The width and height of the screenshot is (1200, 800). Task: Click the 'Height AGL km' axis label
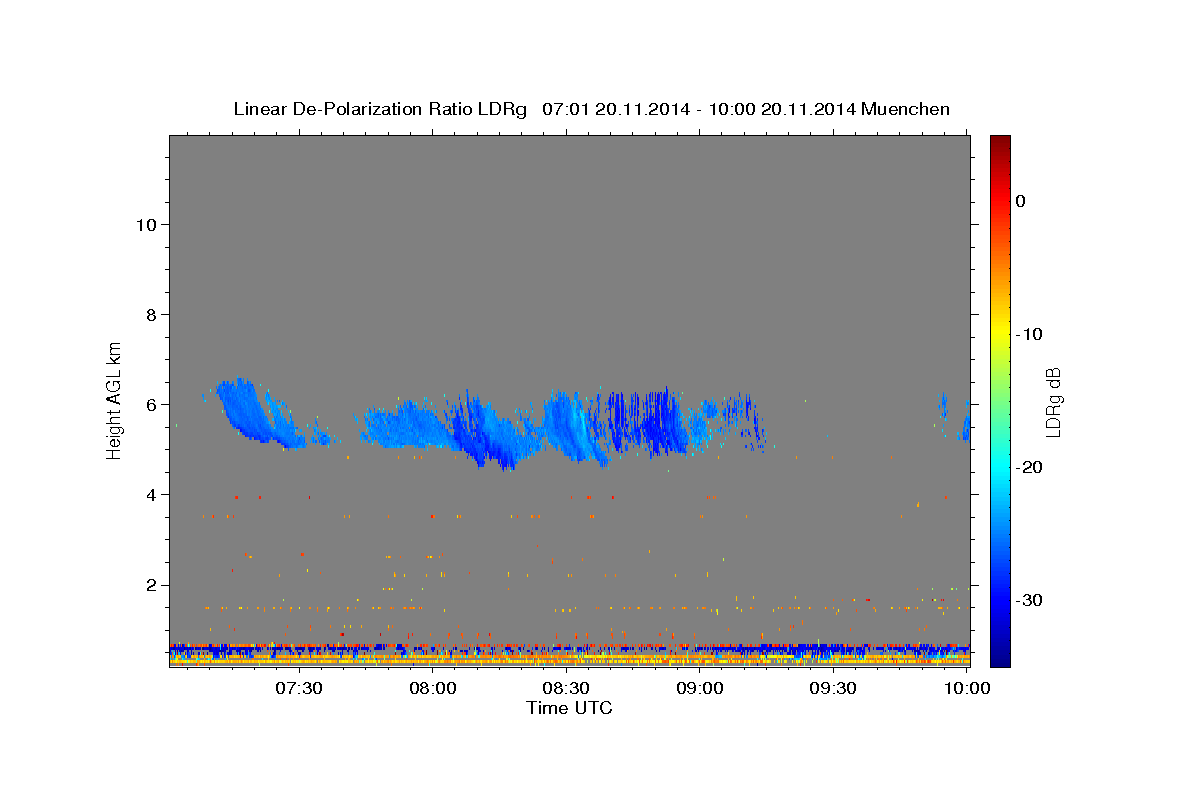[x=115, y=399]
